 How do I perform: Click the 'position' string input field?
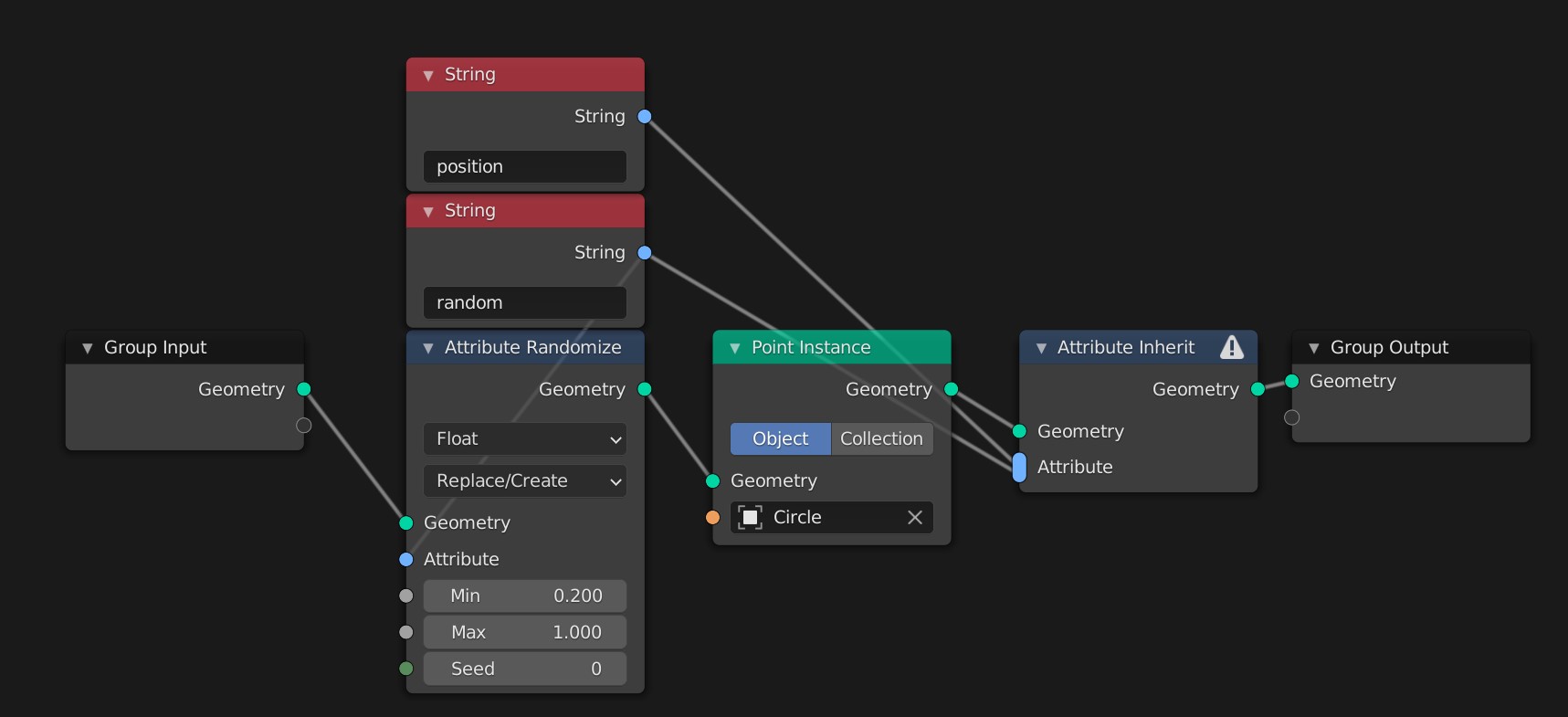pyautogui.click(x=525, y=166)
